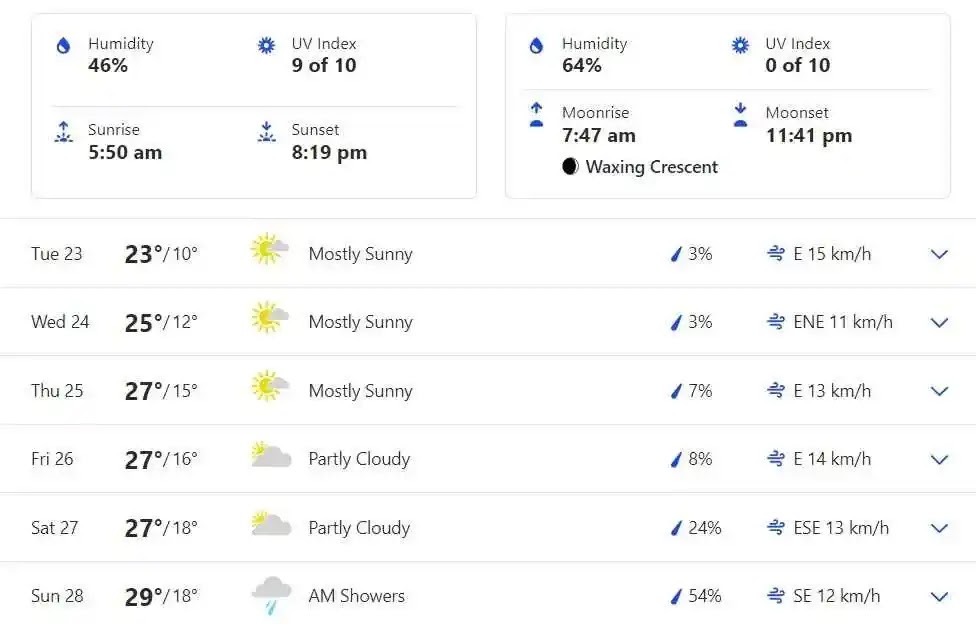Click the Waxing Crescent moon phase icon
The height and width of the screenshot is (624, 976).
pos(570,167)
